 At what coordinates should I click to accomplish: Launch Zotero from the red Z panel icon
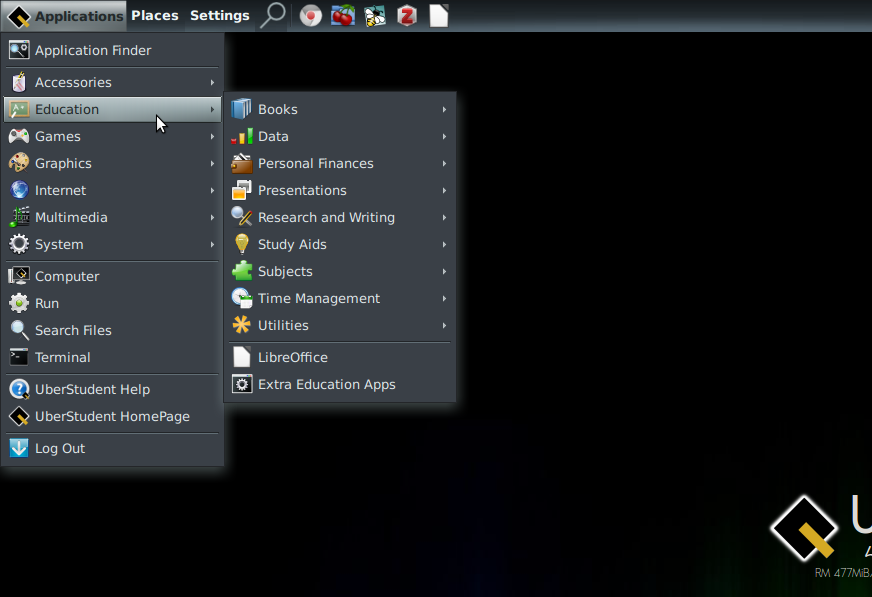tap(406, 16)
